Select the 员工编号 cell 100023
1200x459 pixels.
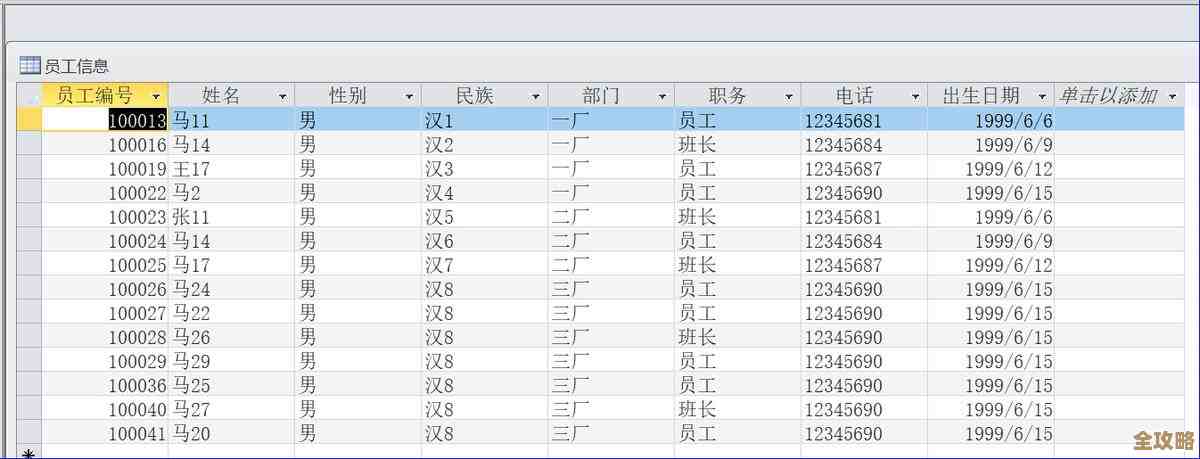pos(105,216)
